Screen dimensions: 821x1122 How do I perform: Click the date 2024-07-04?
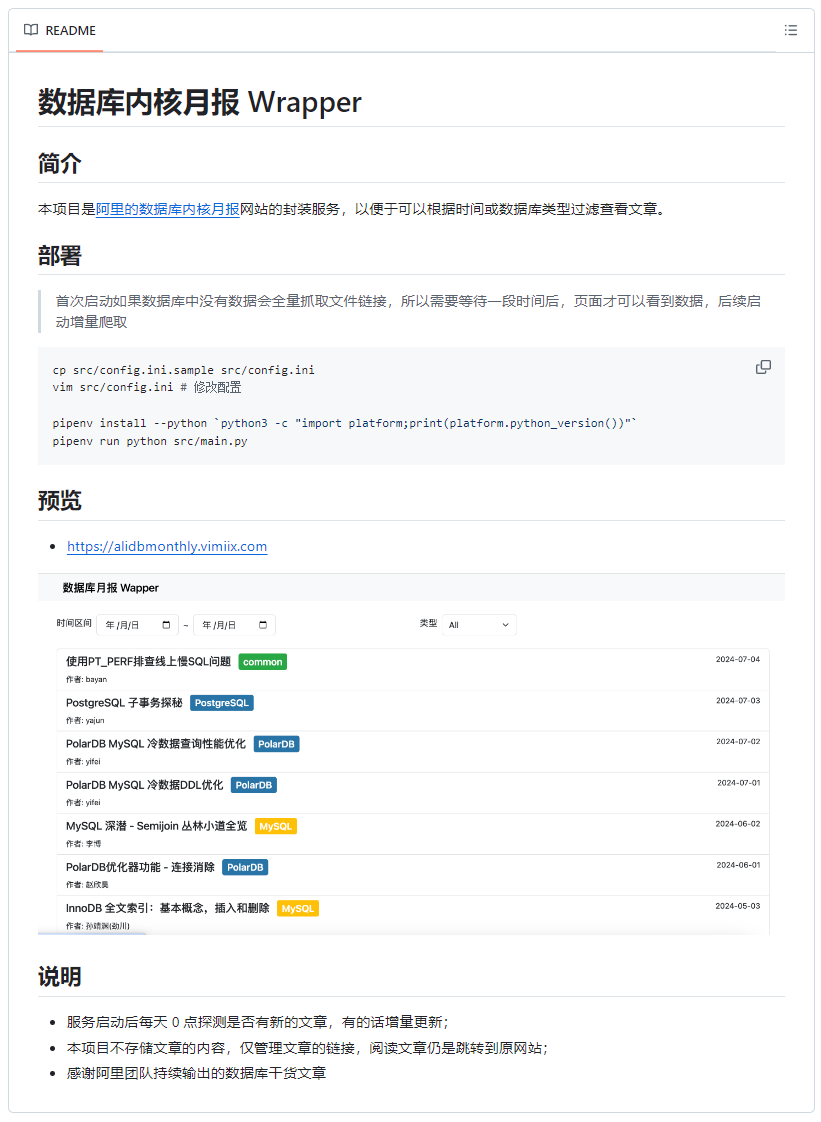738,659
